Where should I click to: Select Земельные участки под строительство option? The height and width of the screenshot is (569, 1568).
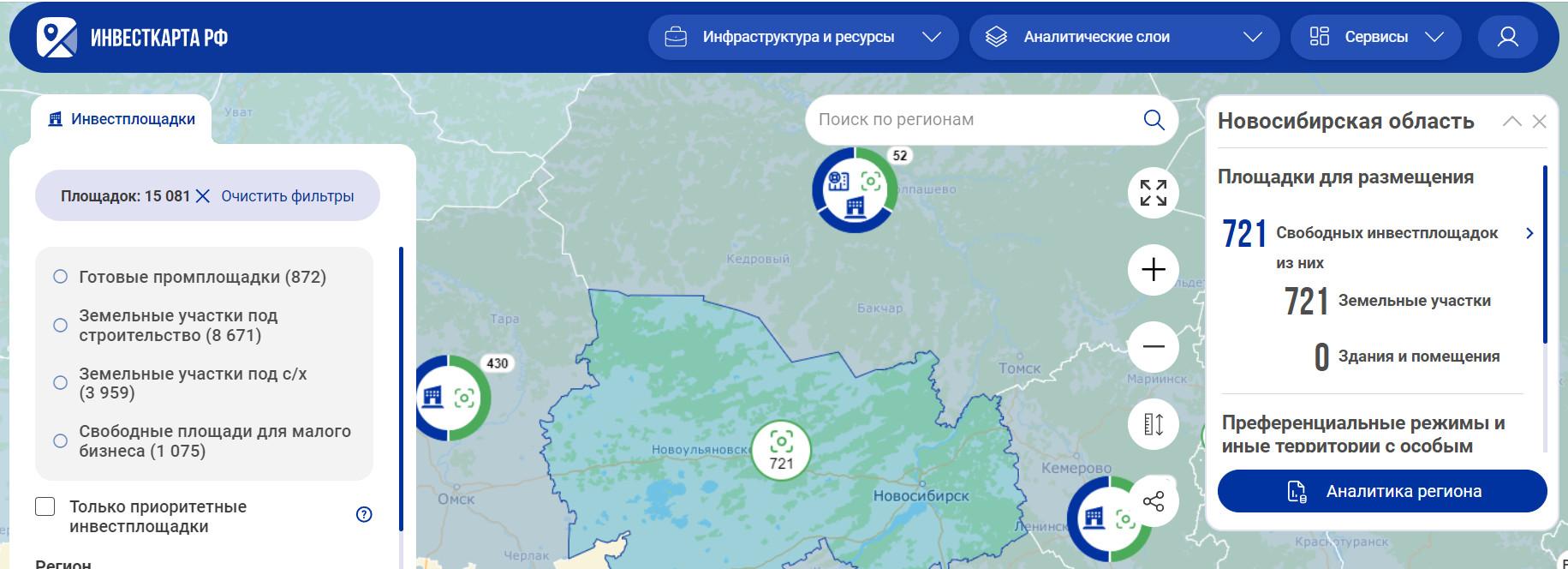[x=167, y=326]
